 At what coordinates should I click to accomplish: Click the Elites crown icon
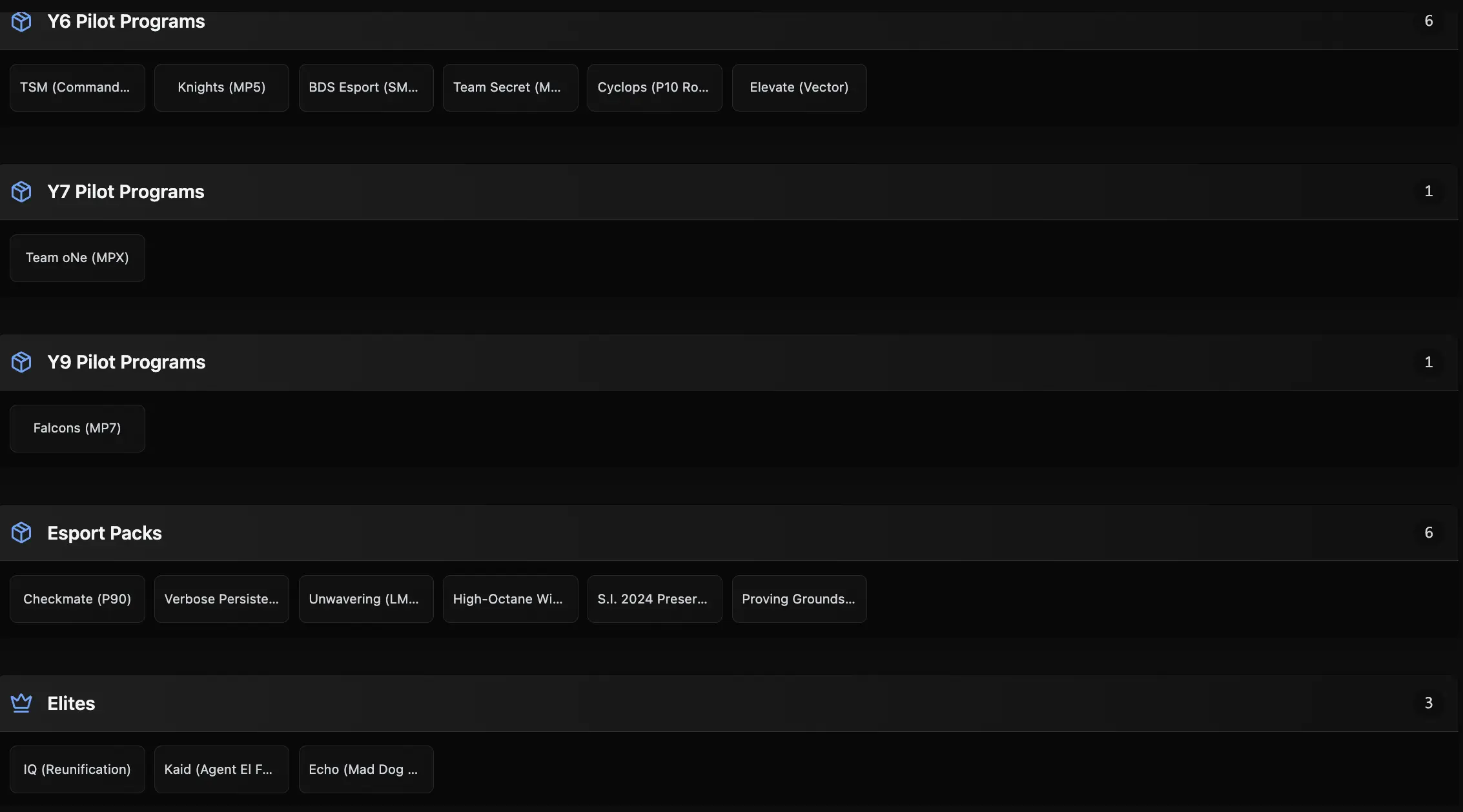coord(21,703)
